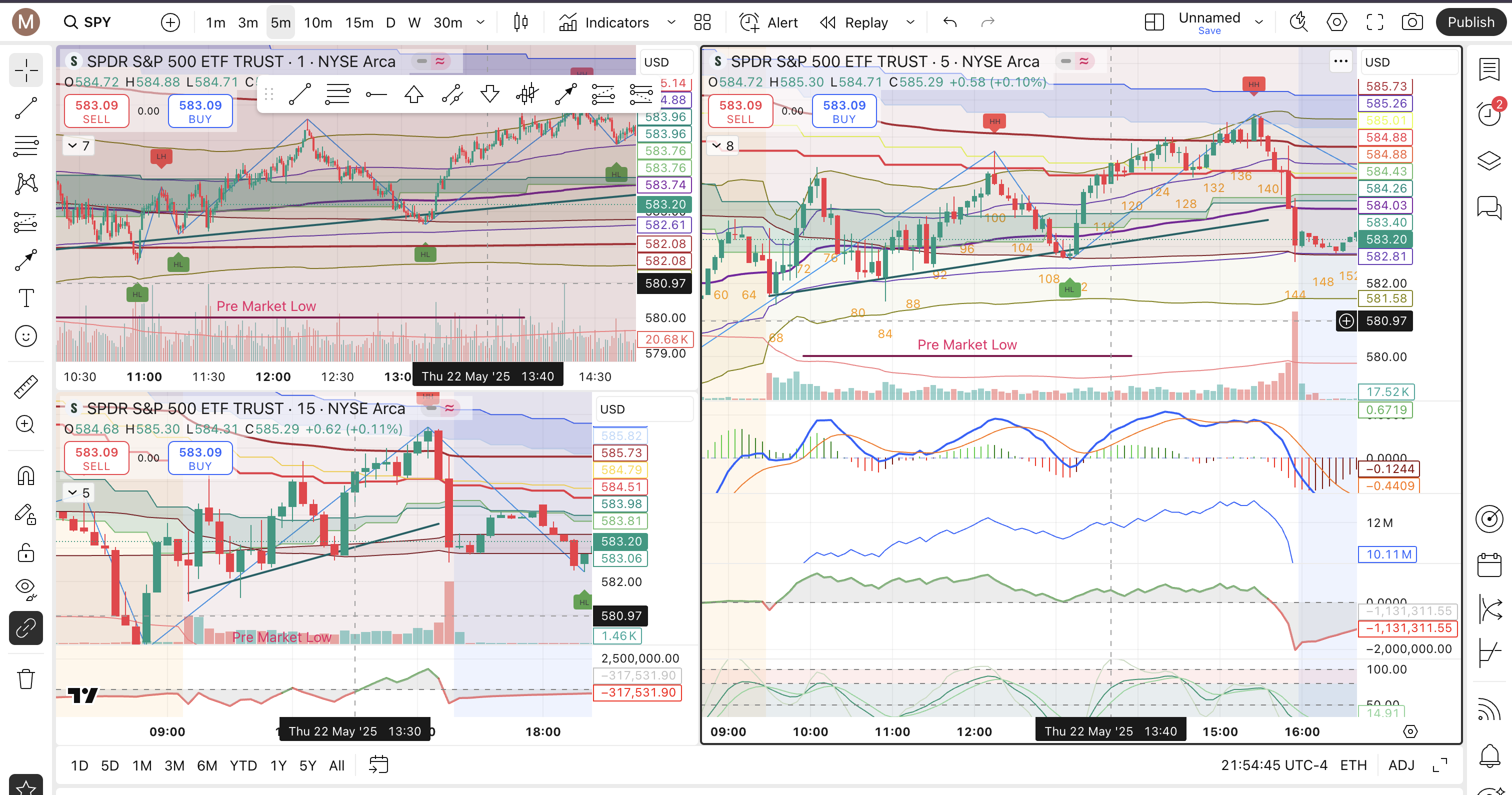Toggle extended trading hours ETH
1512x795 pixels.
click(1353, 765)
